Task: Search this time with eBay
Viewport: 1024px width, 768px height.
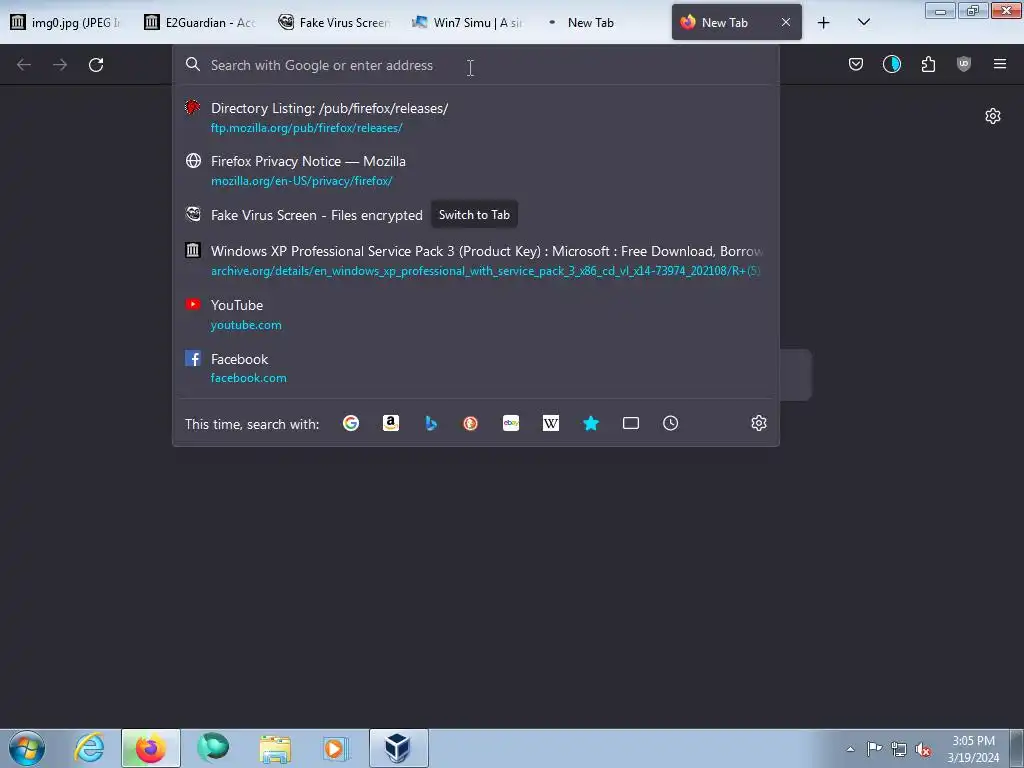Action: point(511,423)
